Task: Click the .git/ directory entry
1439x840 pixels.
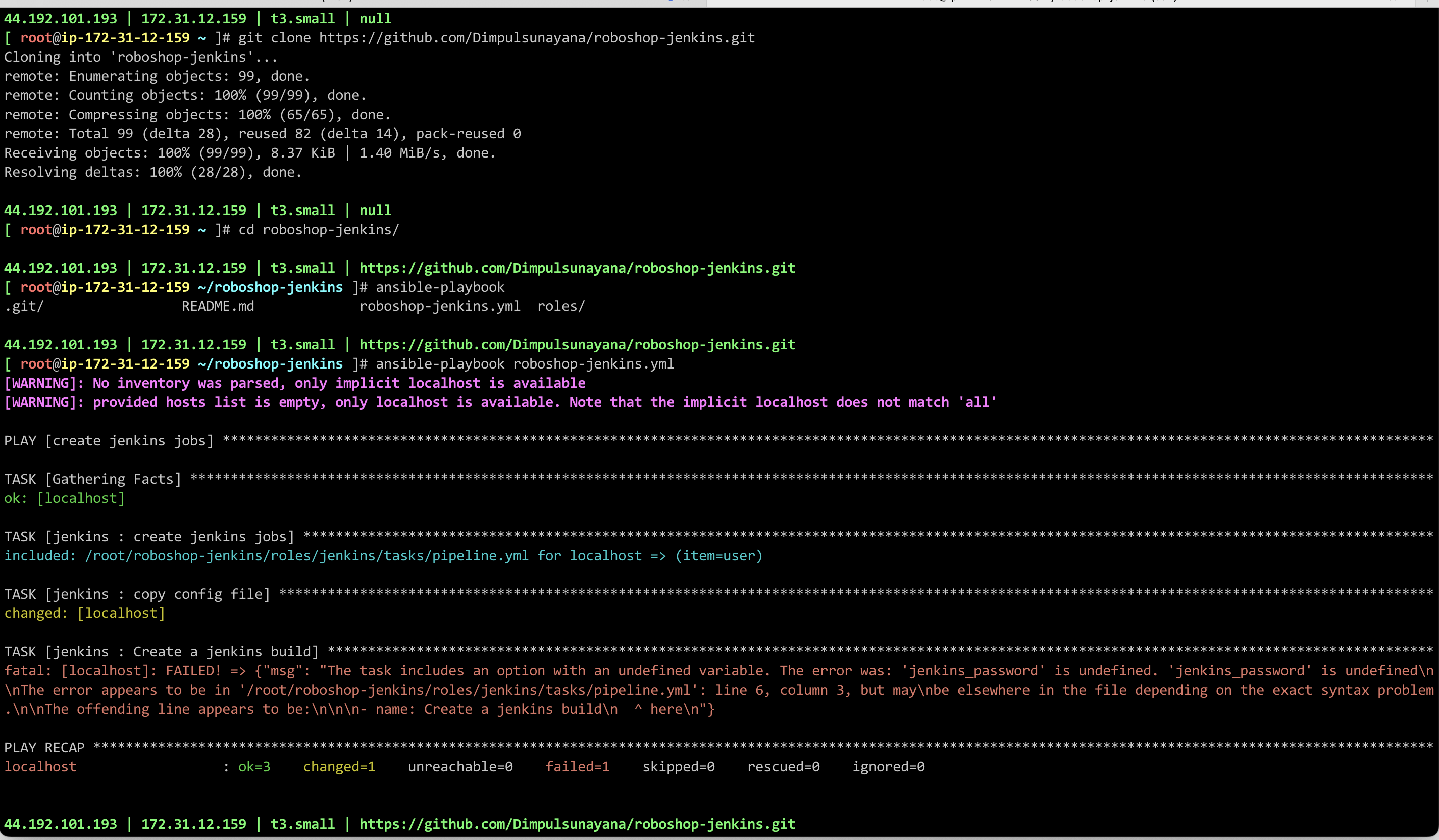Action: pos(24,306)
